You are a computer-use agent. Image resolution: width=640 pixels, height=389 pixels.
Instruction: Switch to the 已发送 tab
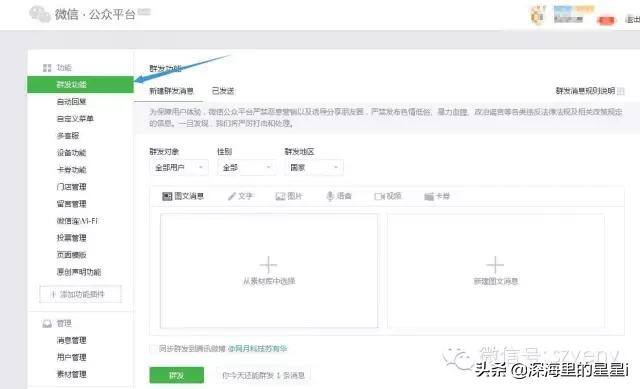click(x=223, y=91)
